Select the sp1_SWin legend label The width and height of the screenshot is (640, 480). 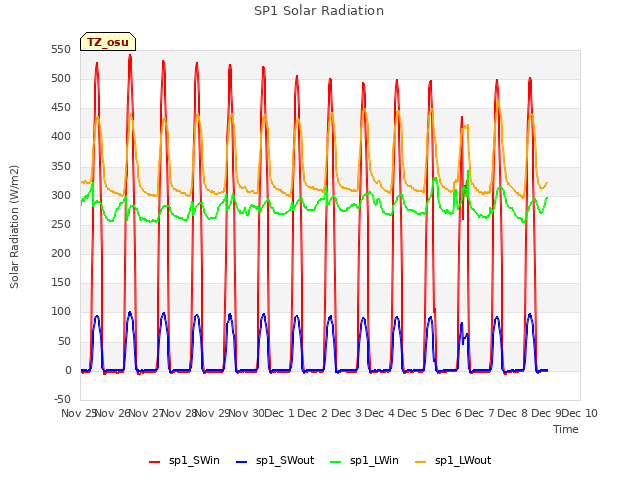(194, 460)
